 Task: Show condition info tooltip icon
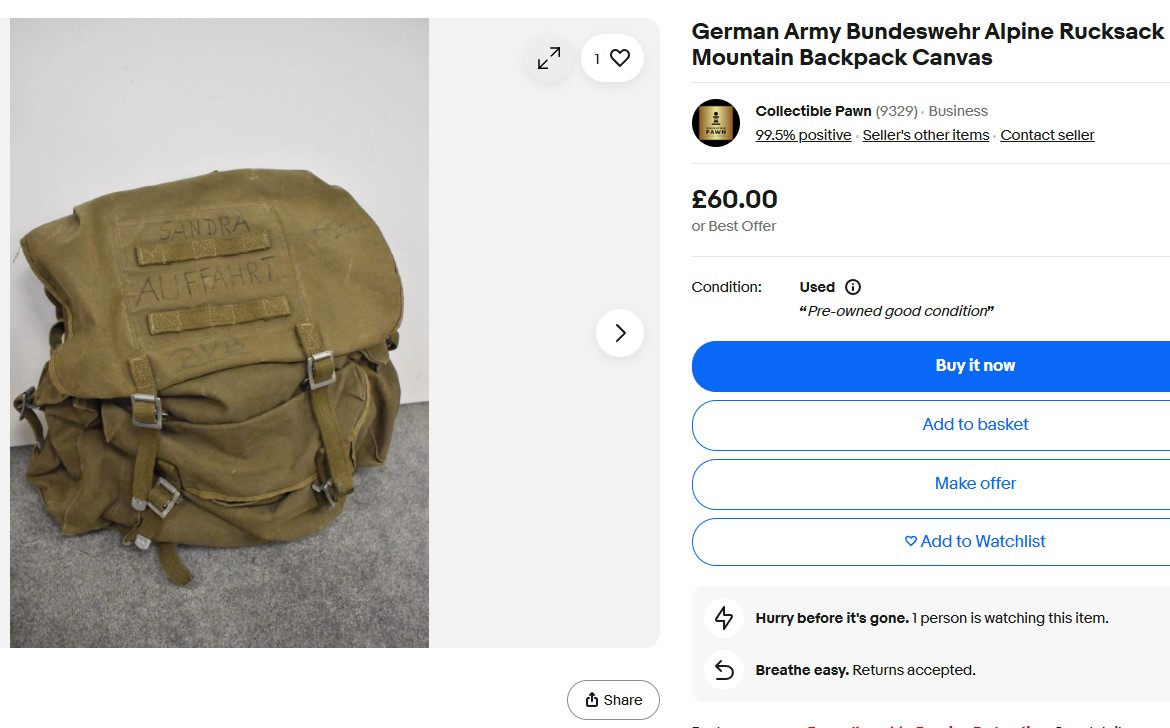click(853, 287)
